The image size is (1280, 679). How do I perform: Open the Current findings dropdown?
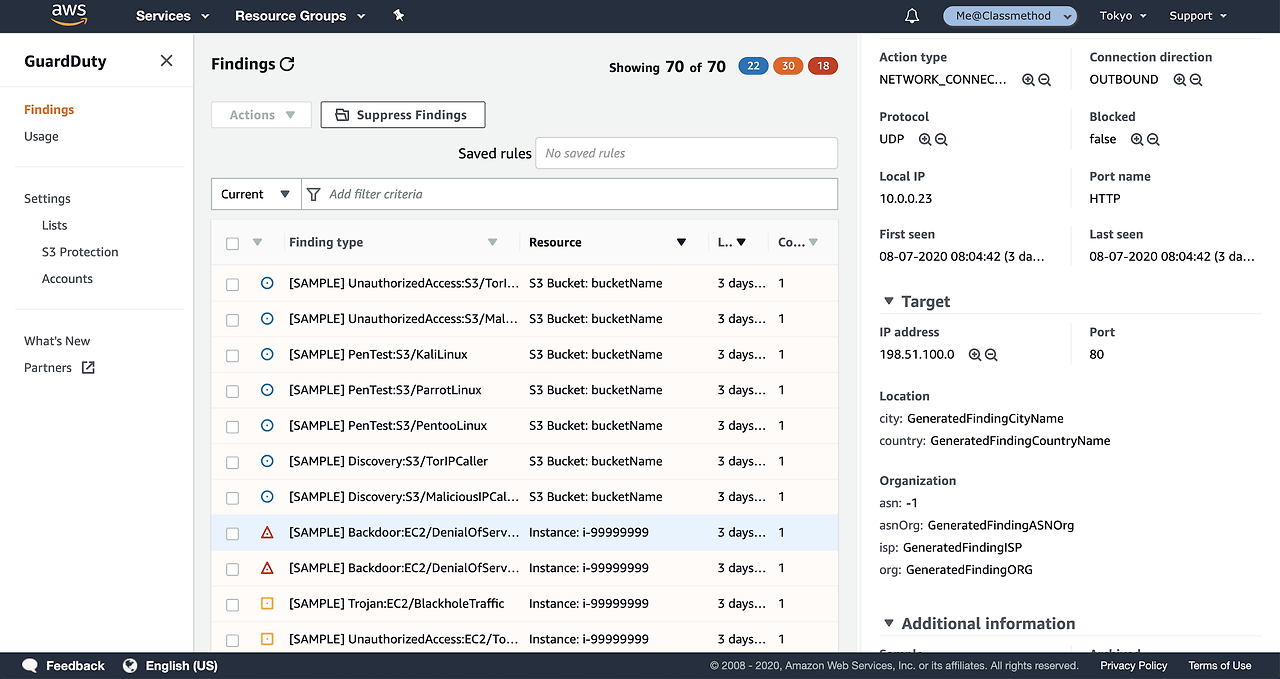point(256,194)
